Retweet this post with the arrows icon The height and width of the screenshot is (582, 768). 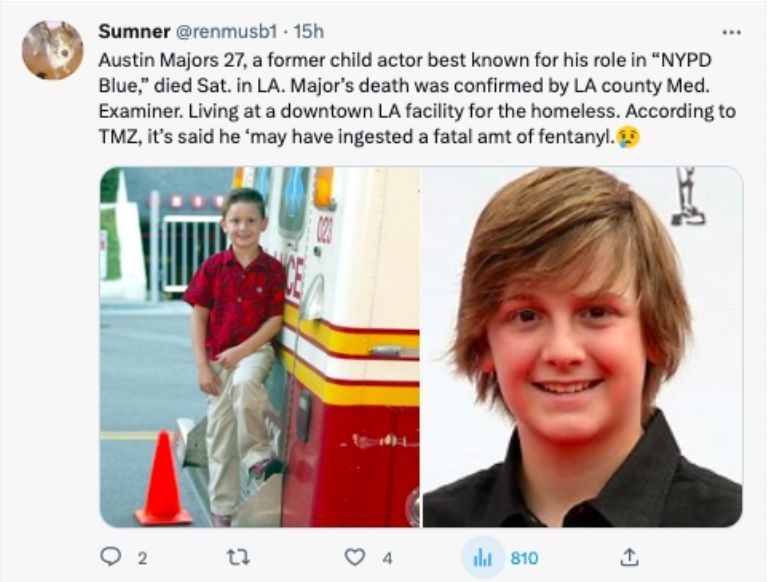[x=238, y=558]
